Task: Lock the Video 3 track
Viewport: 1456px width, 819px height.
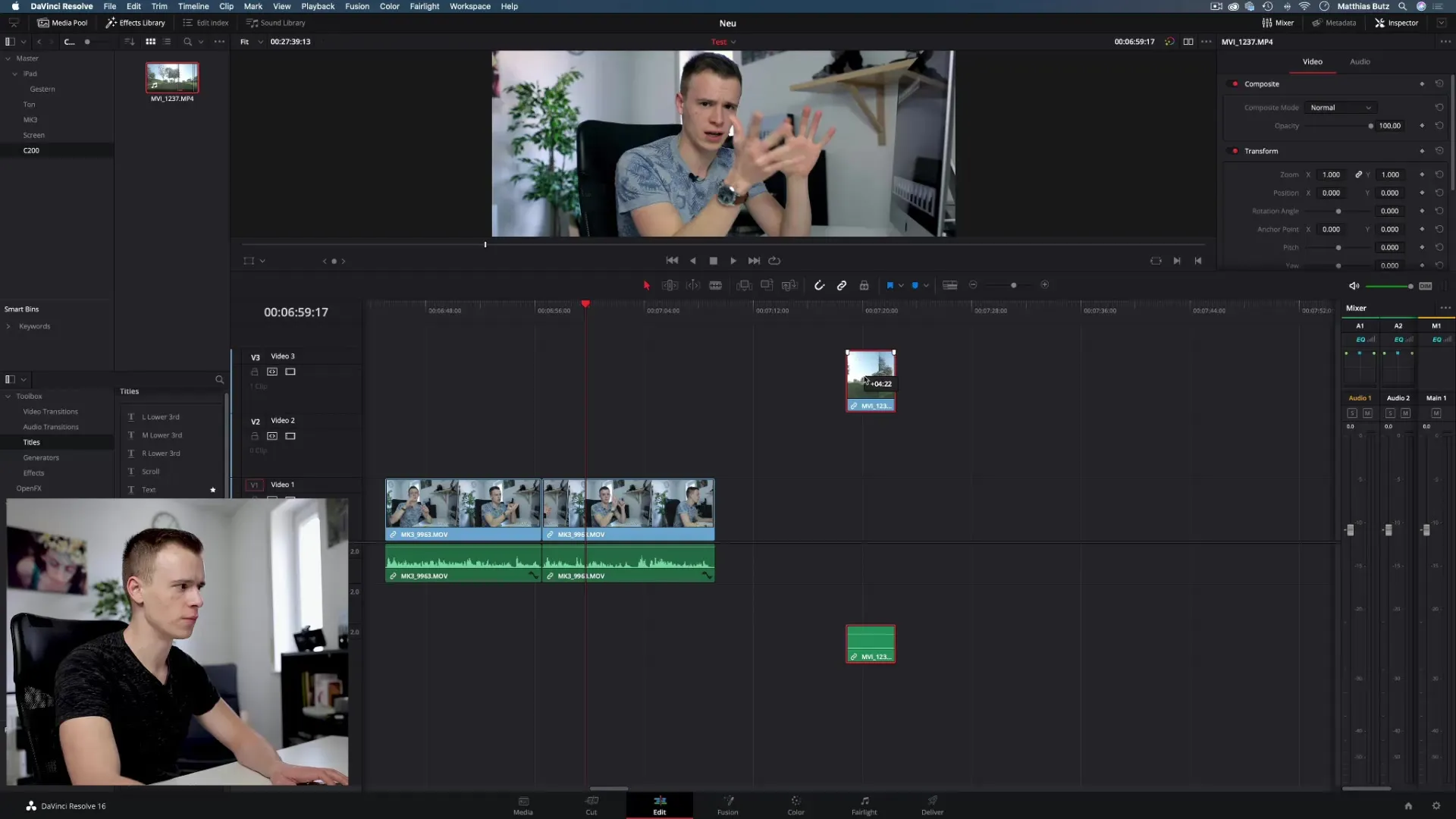Action: point(255,372)
